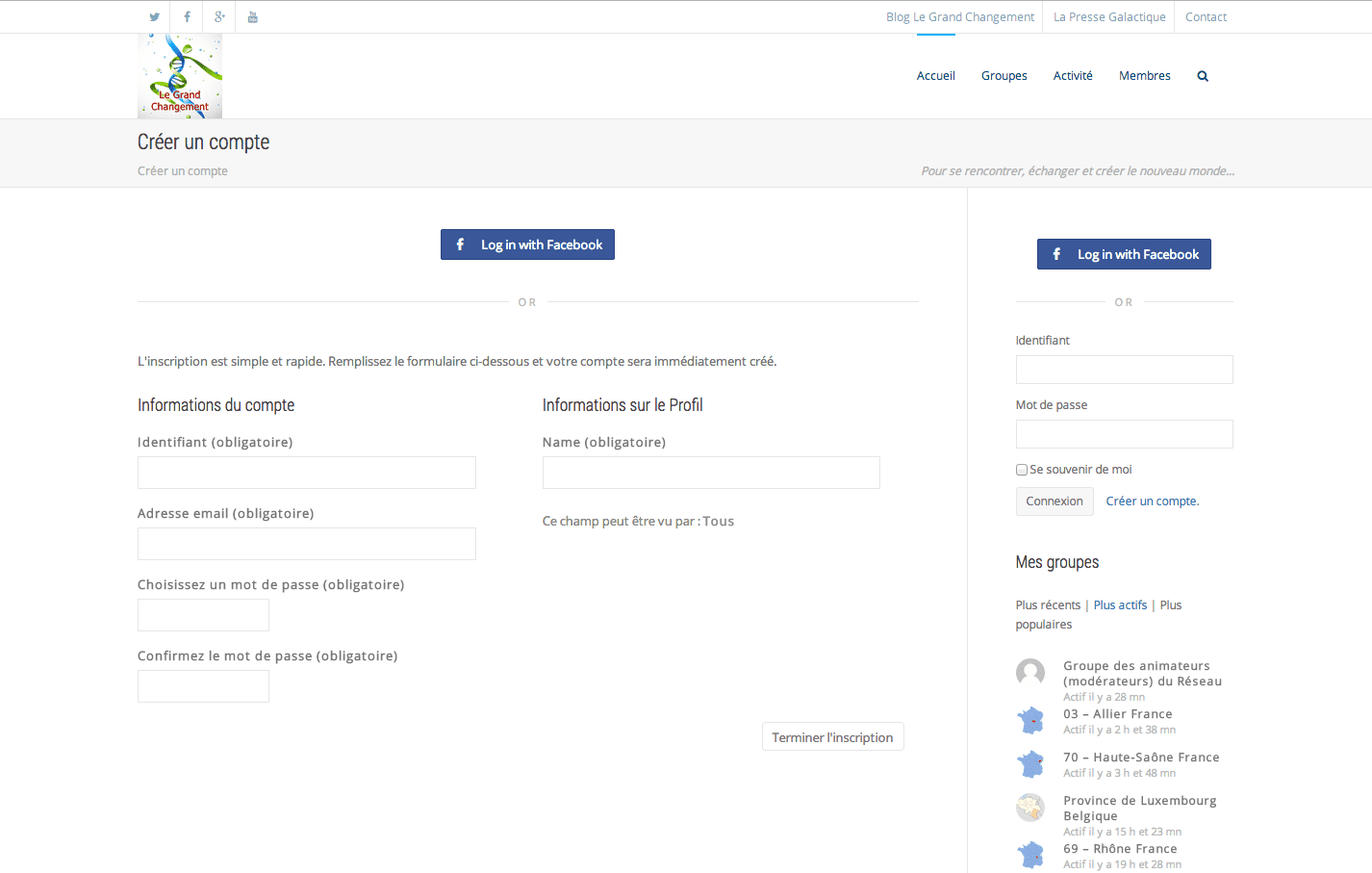Click the 03 – Allier France map thumbnail
The image size is (1372, 873).
(x=1030, y=721)
